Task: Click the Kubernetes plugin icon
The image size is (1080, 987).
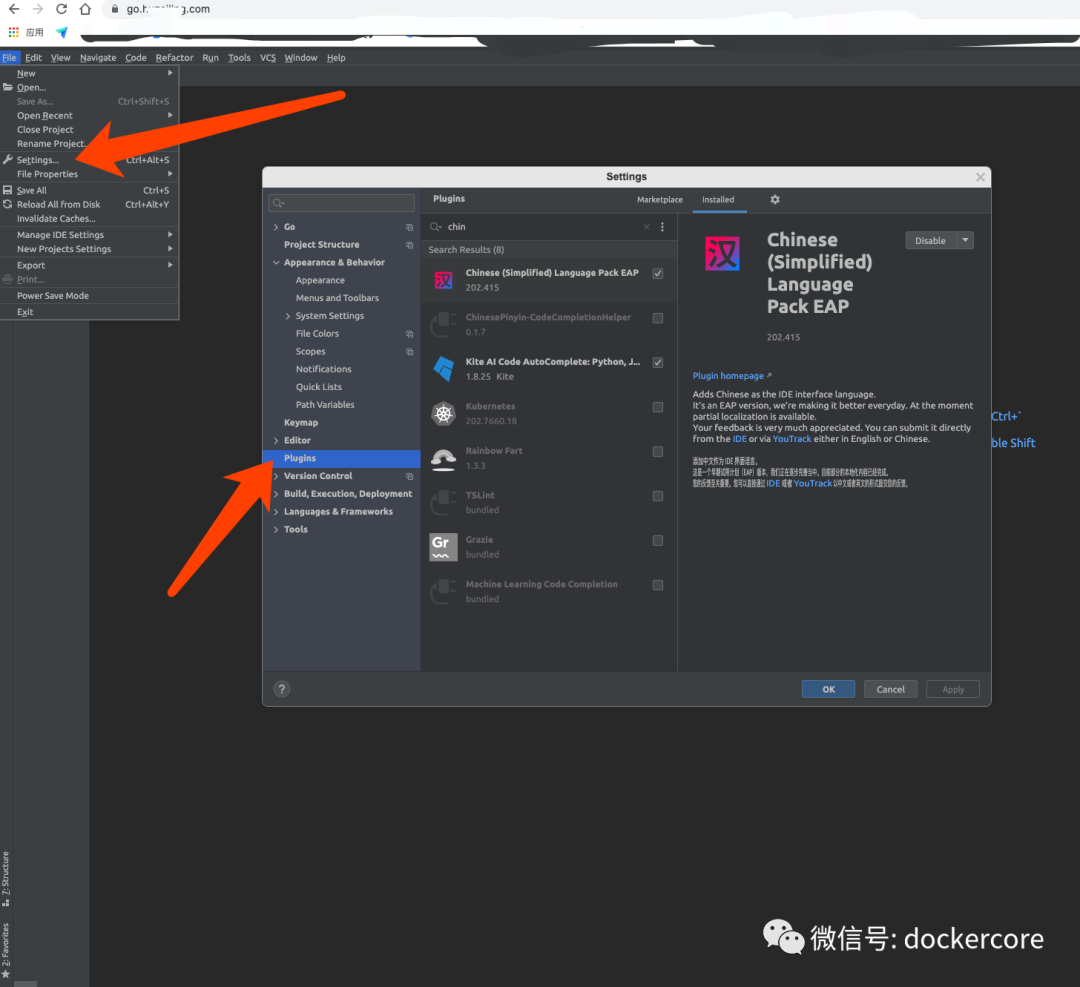Action: [x=444, y=414]
